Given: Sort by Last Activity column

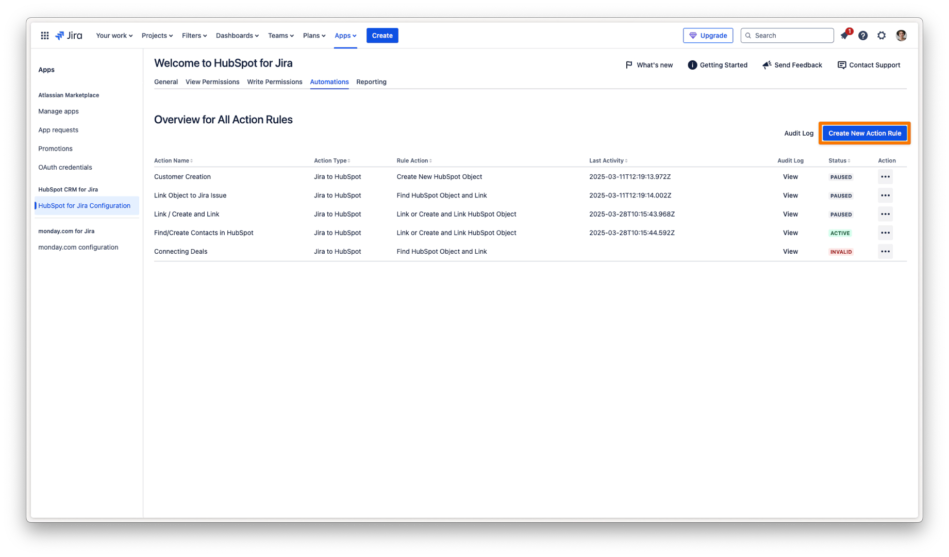Looking at the screenshot, I should [608, 161].
